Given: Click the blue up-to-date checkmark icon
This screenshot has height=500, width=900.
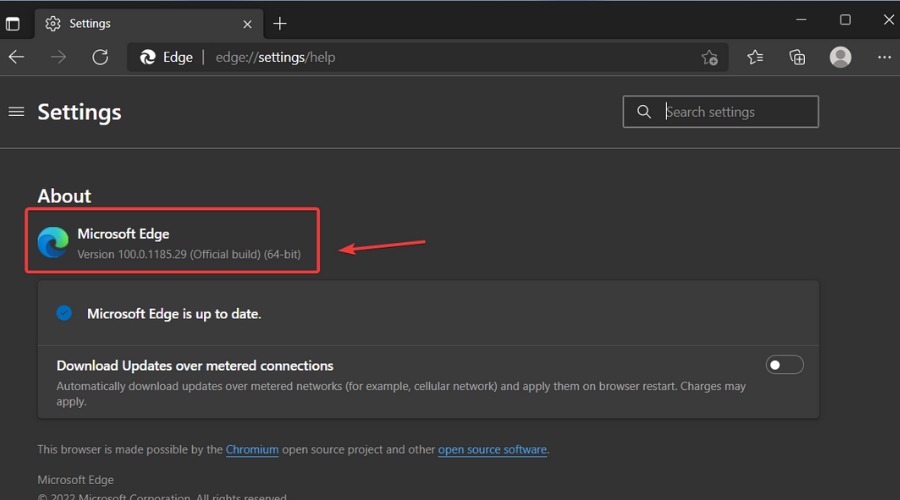Looking at the screenshot, I should [x=64, y=313].
